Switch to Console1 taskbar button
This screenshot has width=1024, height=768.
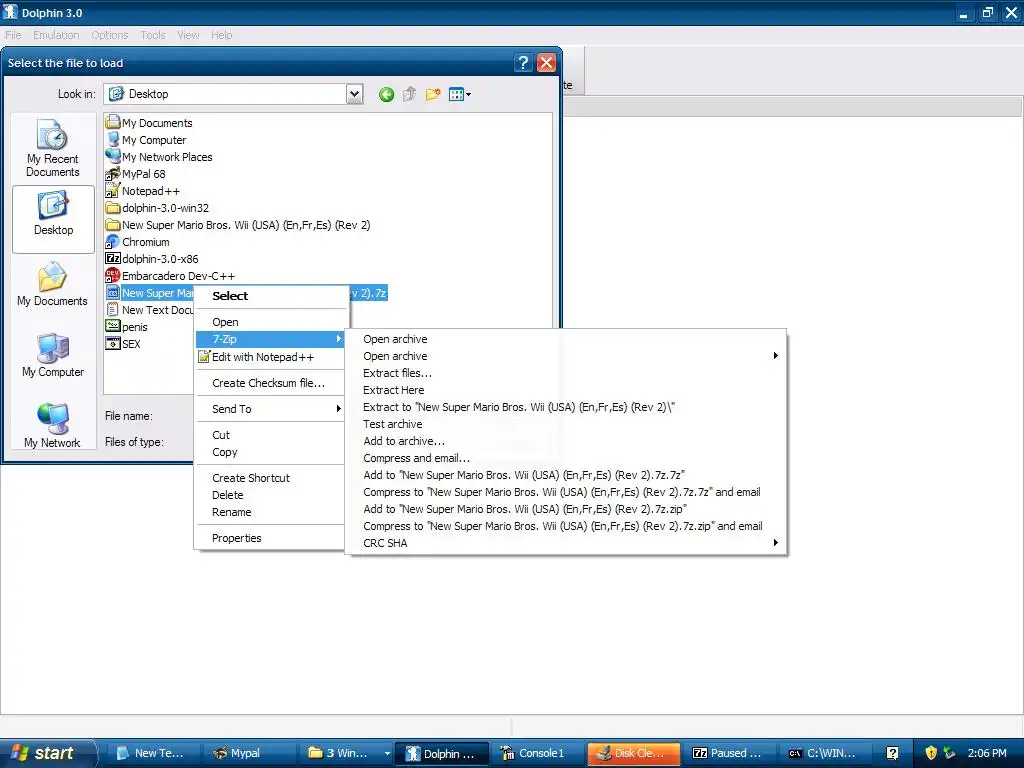tap(539, 753)
